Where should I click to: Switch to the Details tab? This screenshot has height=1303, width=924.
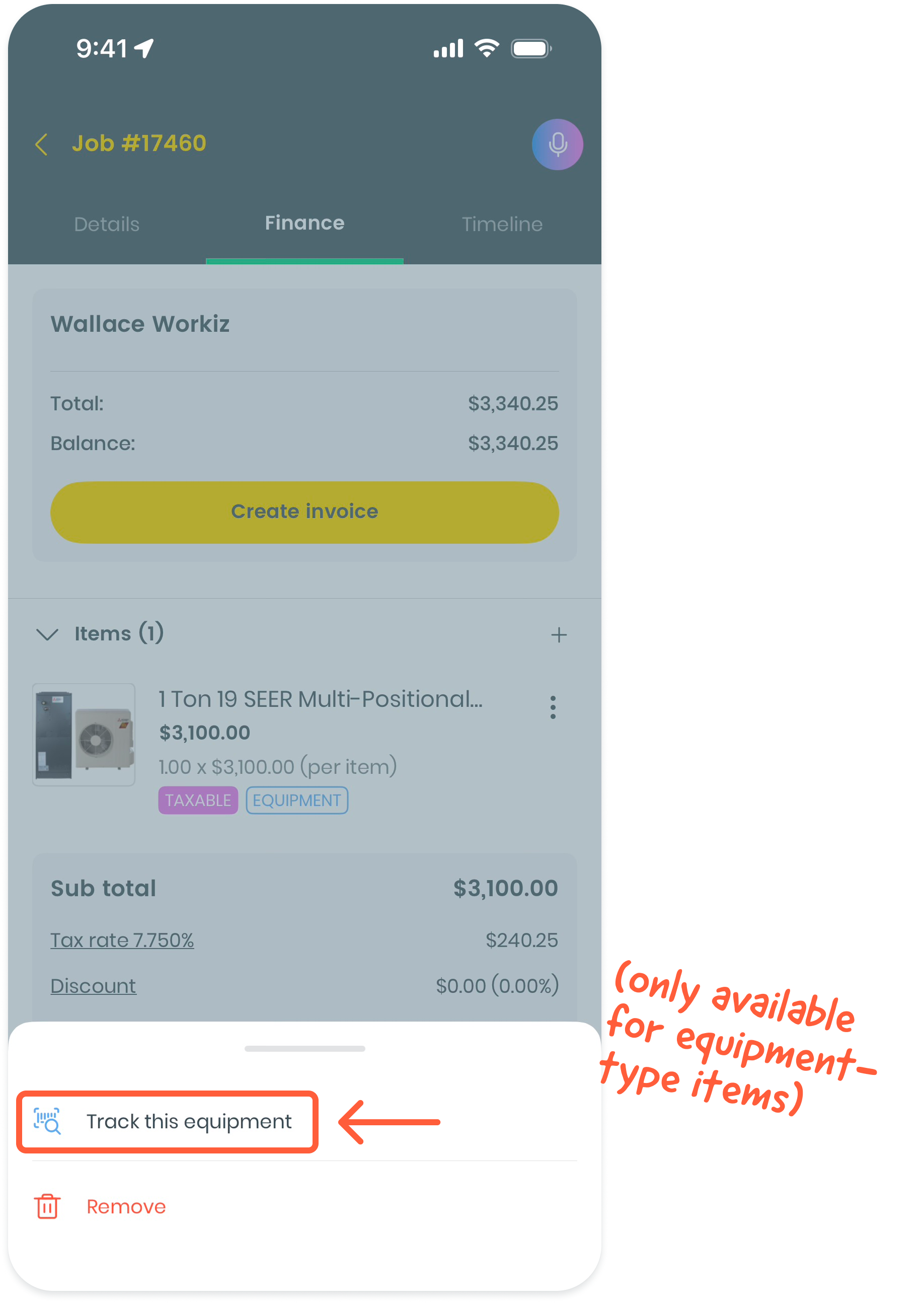pos(107,224)
